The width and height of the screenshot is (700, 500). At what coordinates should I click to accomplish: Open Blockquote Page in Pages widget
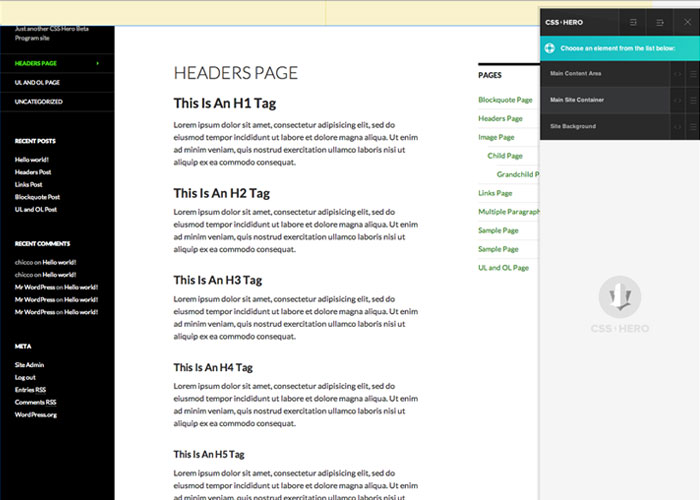[x=505, y=100]
